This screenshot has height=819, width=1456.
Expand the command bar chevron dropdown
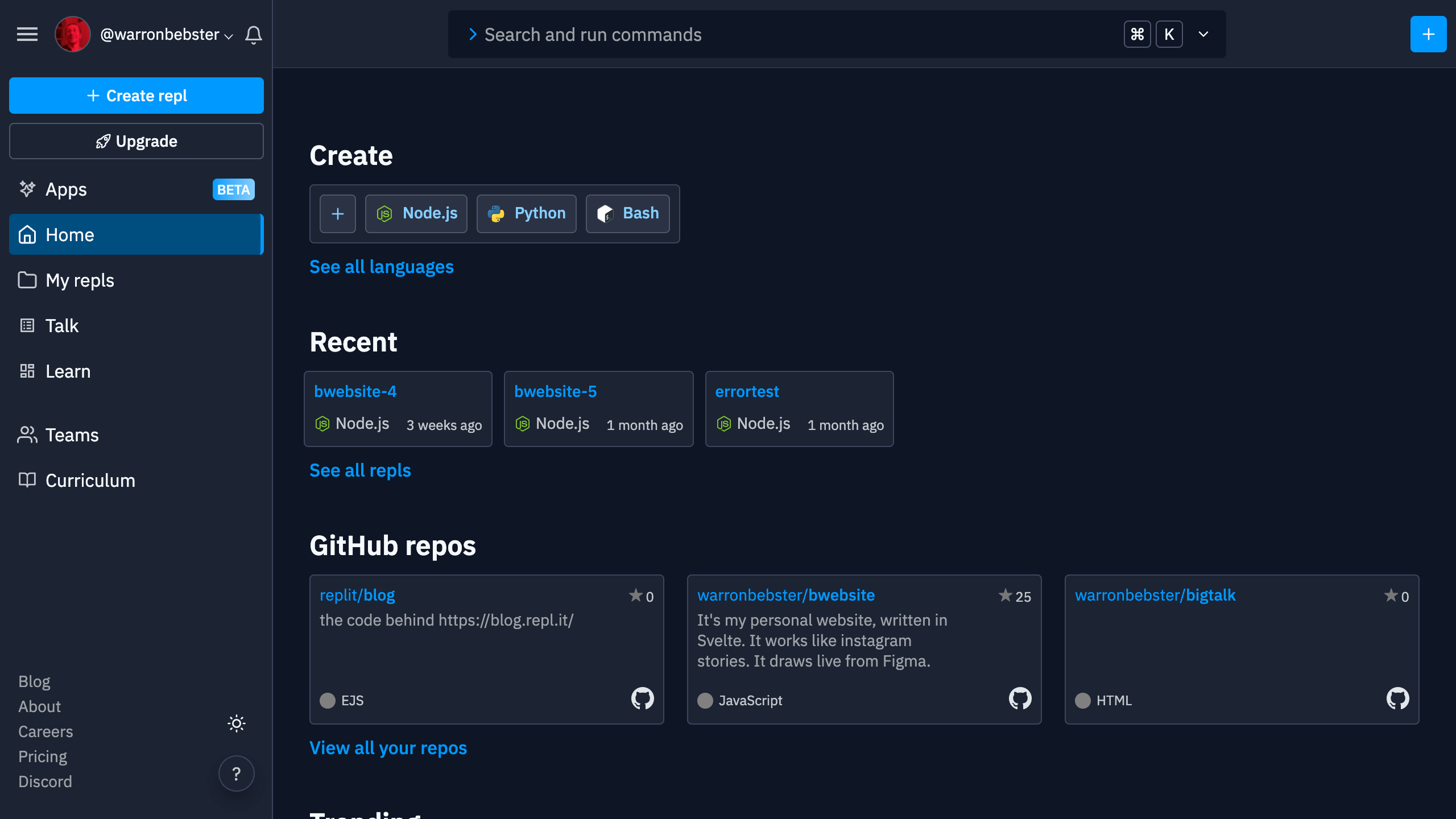(x=1203, y=35)
